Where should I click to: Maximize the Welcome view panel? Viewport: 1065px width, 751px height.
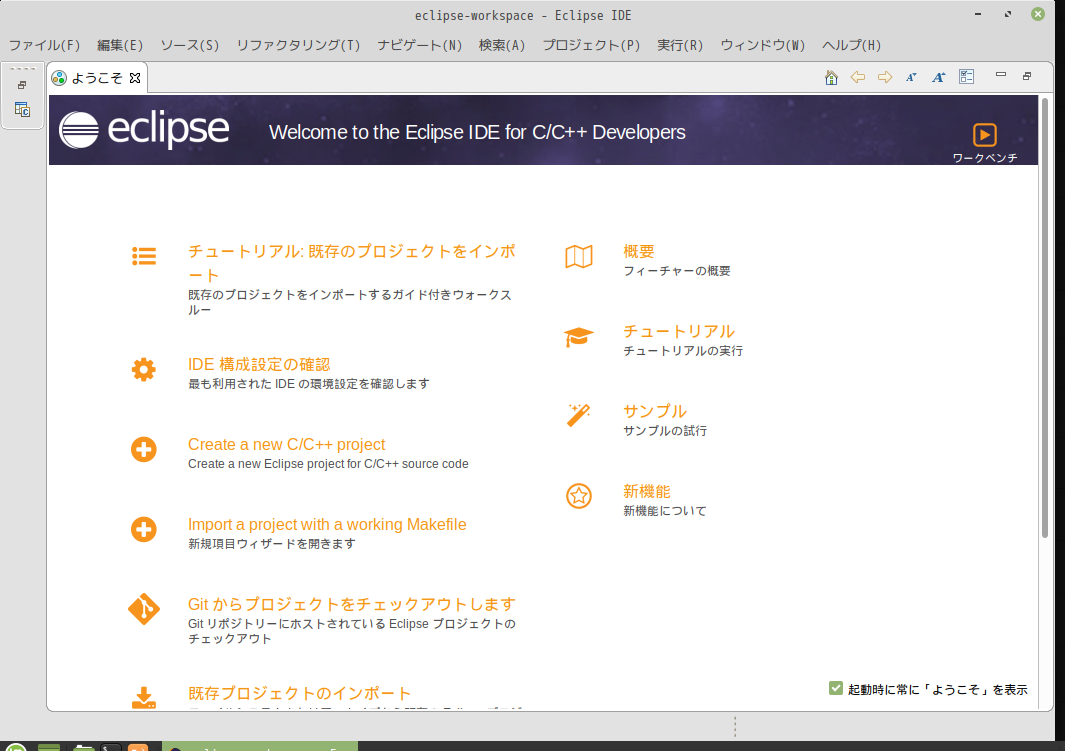pos(1027,76)
